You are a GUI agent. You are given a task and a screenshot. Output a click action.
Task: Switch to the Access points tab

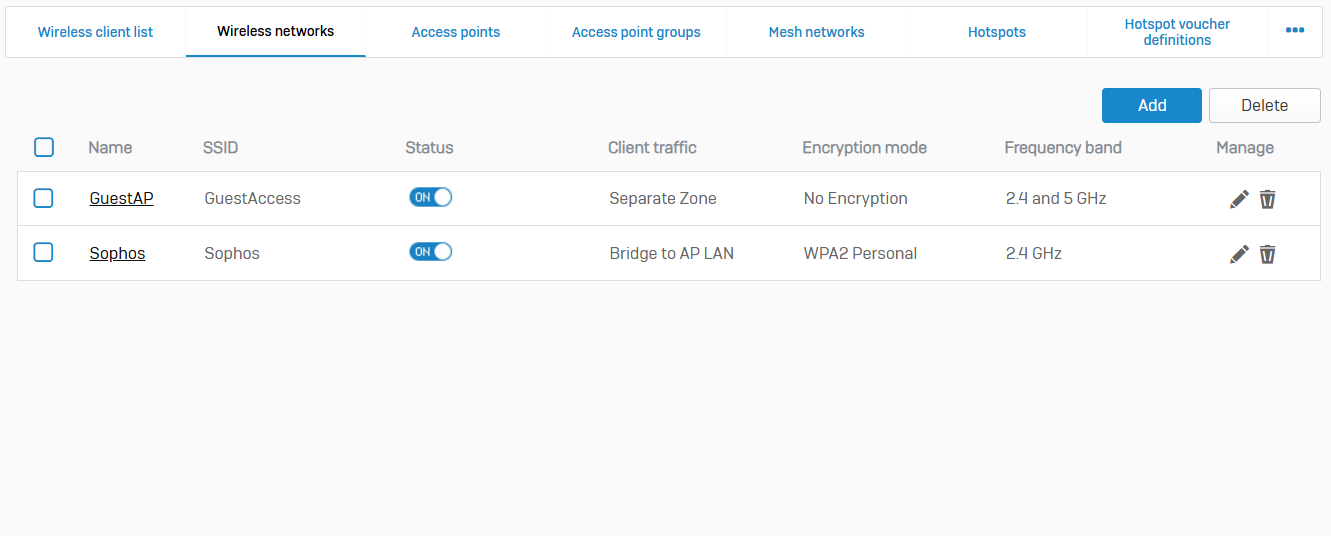[x=456, y=32]
